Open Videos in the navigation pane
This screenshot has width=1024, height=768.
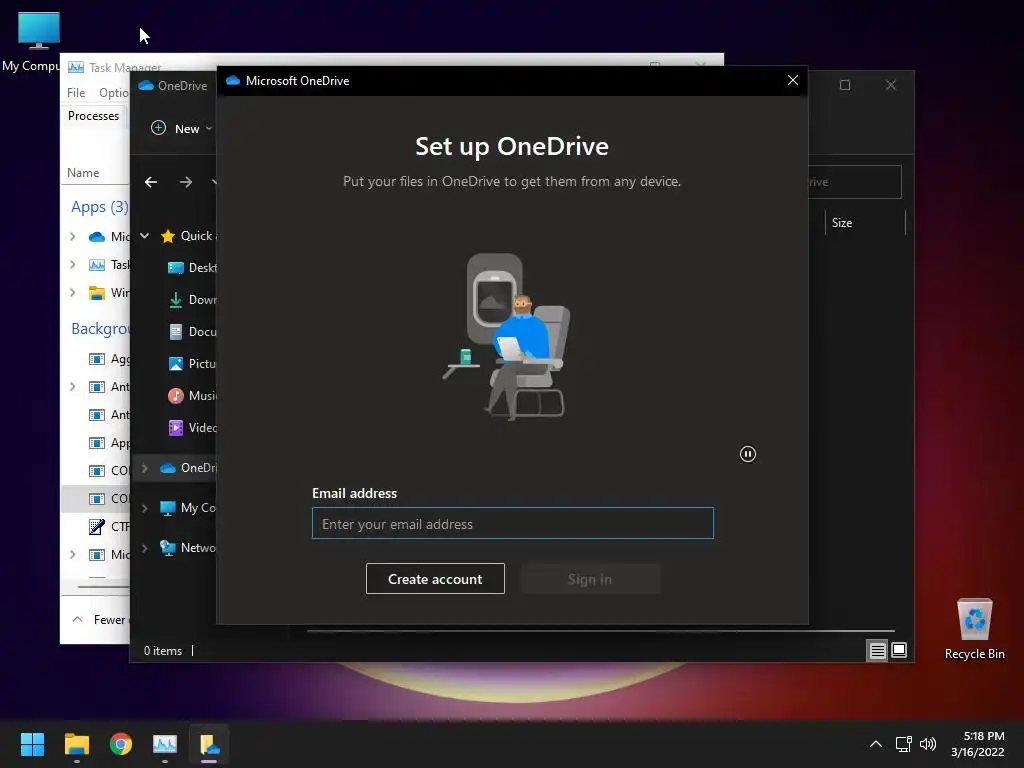click(x=192, y=428)
